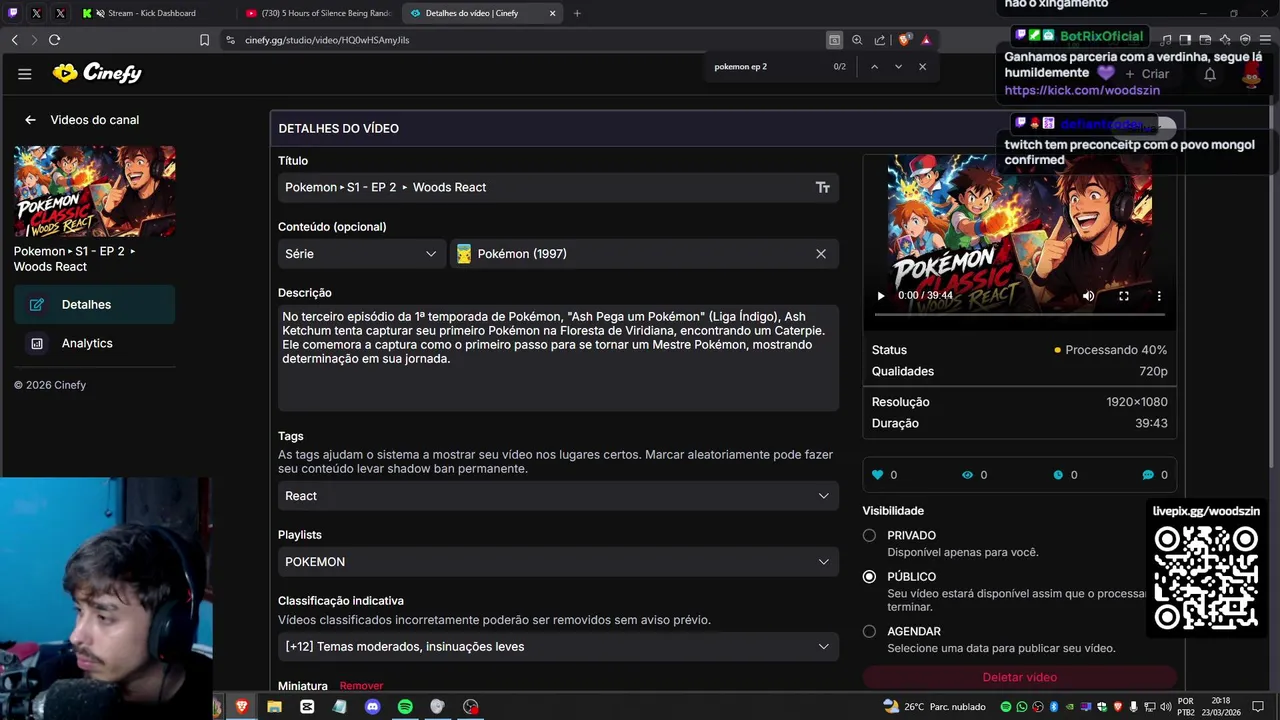Screen dimensions: 1280x720
Task: Switch to 5 Hours of Silence YouTube tab
Action: click(x=318, y=13)
